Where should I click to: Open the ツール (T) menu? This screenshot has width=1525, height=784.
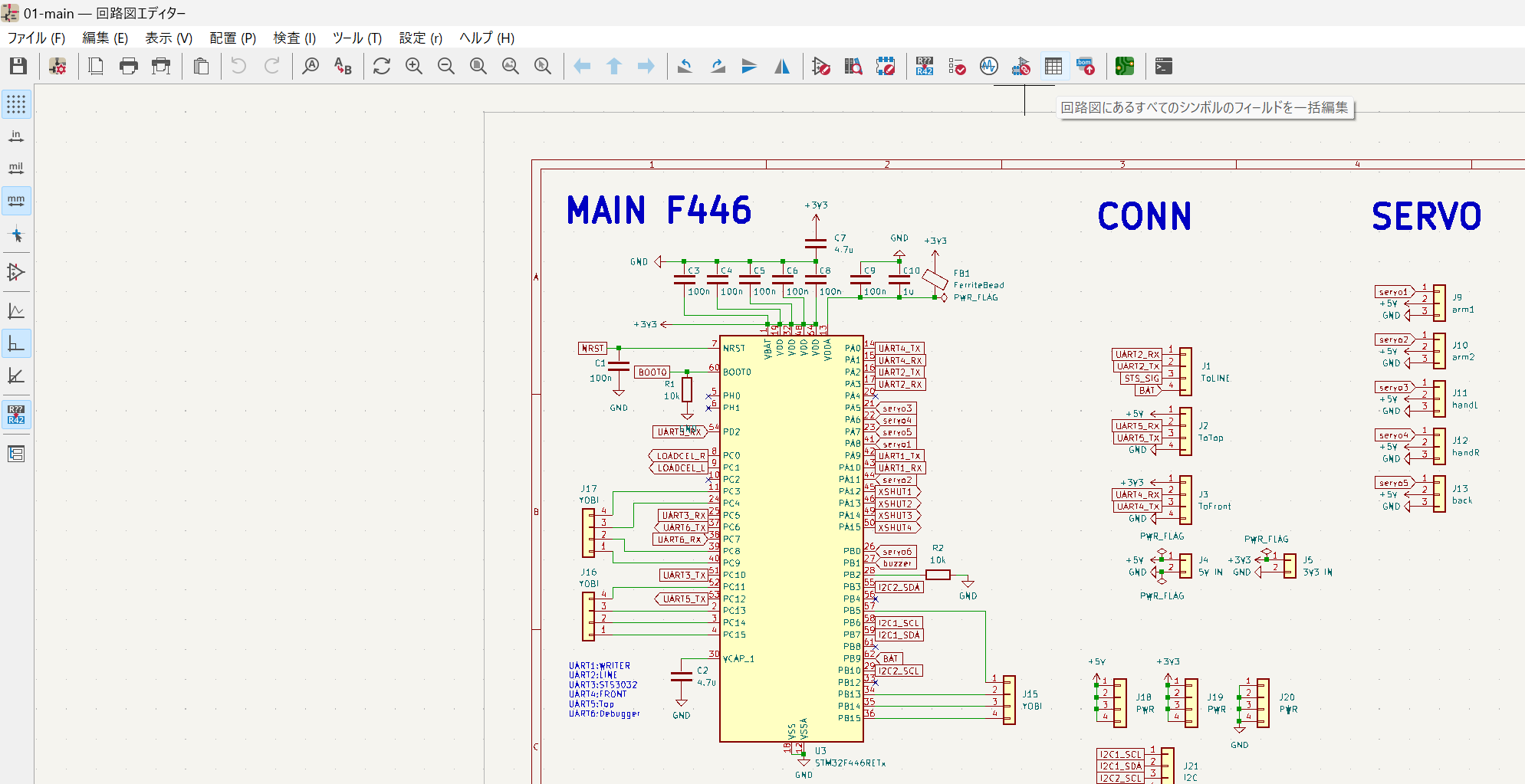[357, 38]
